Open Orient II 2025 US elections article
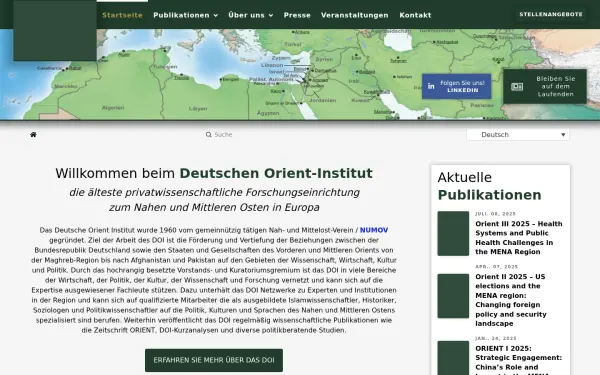The height and width of the screenshot is (375, 600). coord(511,300)
